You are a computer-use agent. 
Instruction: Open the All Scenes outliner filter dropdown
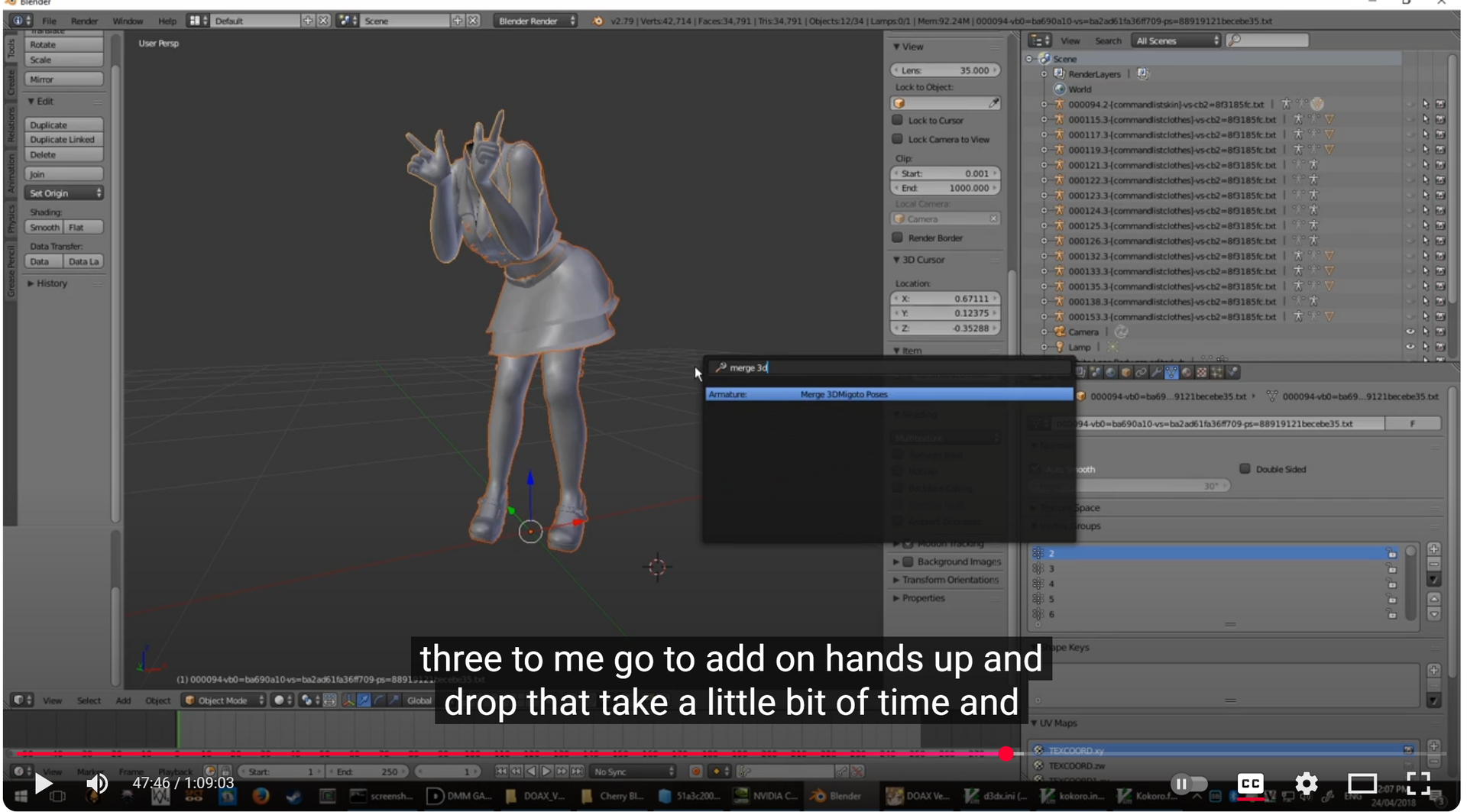[1176, 40]
